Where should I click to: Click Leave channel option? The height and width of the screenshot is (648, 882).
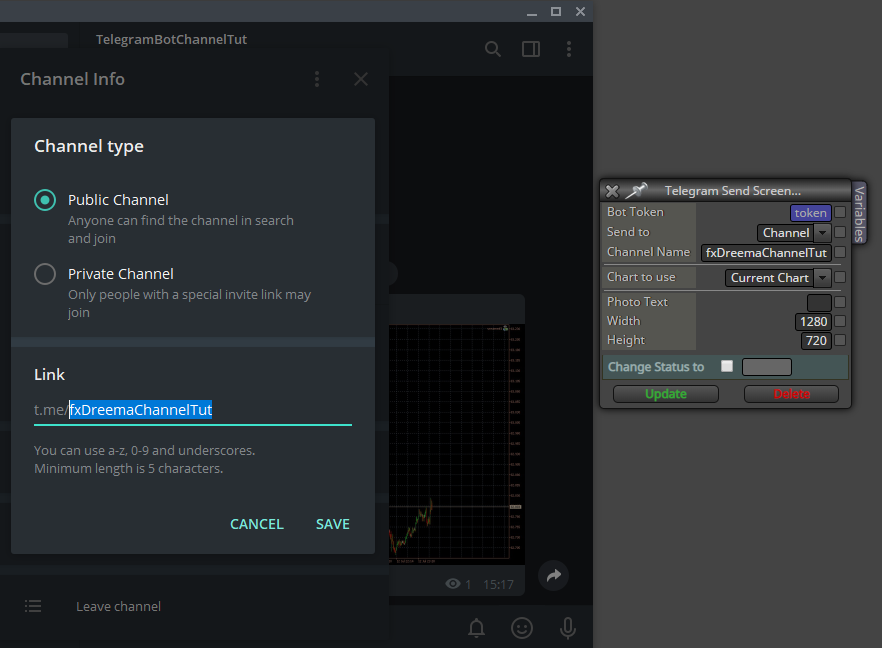[x=119, y=606]
